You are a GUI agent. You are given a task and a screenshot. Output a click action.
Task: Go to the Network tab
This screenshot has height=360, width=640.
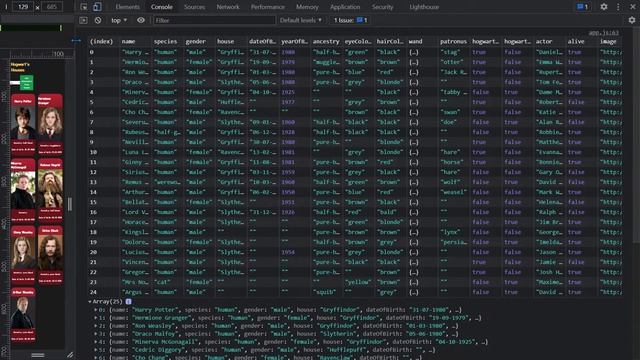pos(228,7)
